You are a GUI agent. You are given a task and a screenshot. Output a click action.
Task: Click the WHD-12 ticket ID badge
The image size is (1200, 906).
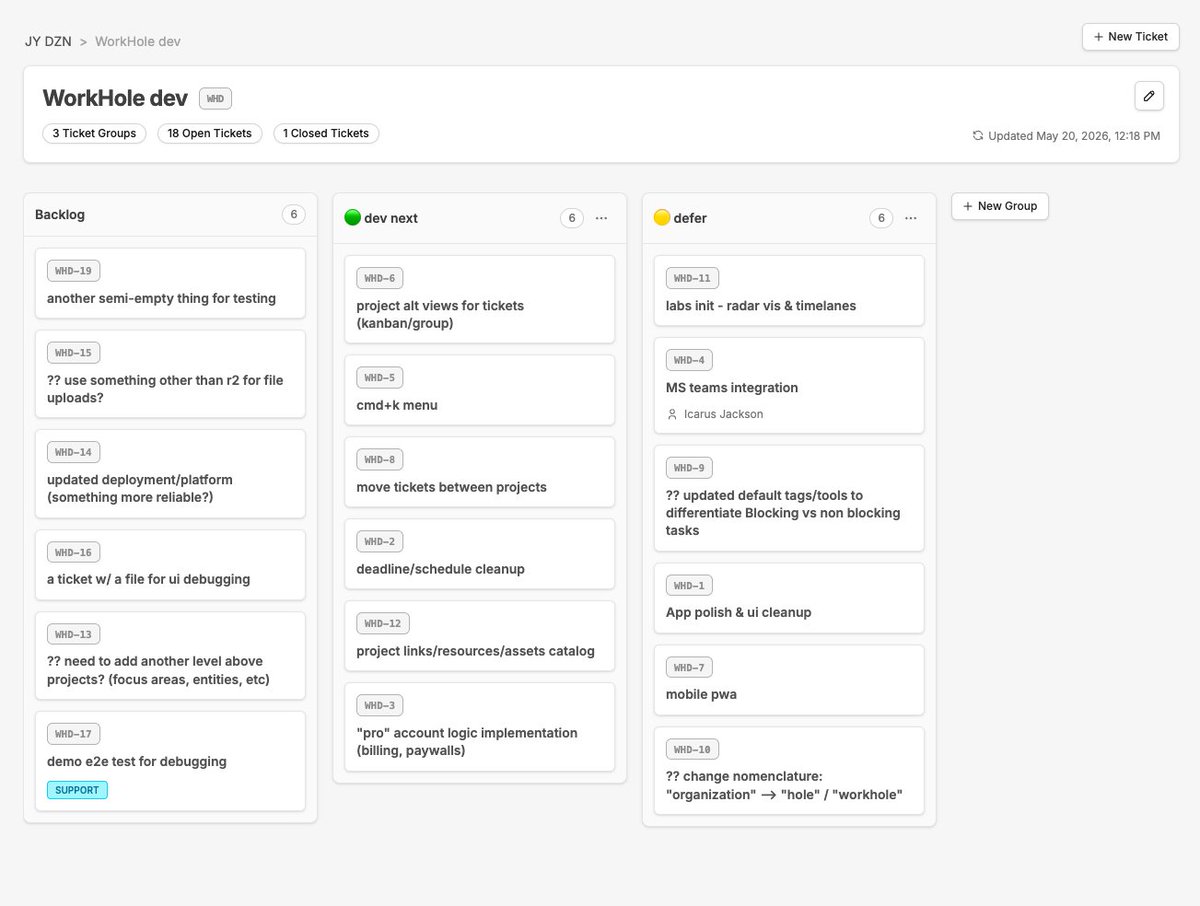coord(383,624)
